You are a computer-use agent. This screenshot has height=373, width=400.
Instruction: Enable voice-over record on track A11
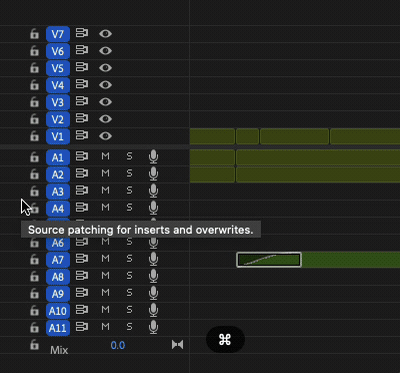pos(153,327)
